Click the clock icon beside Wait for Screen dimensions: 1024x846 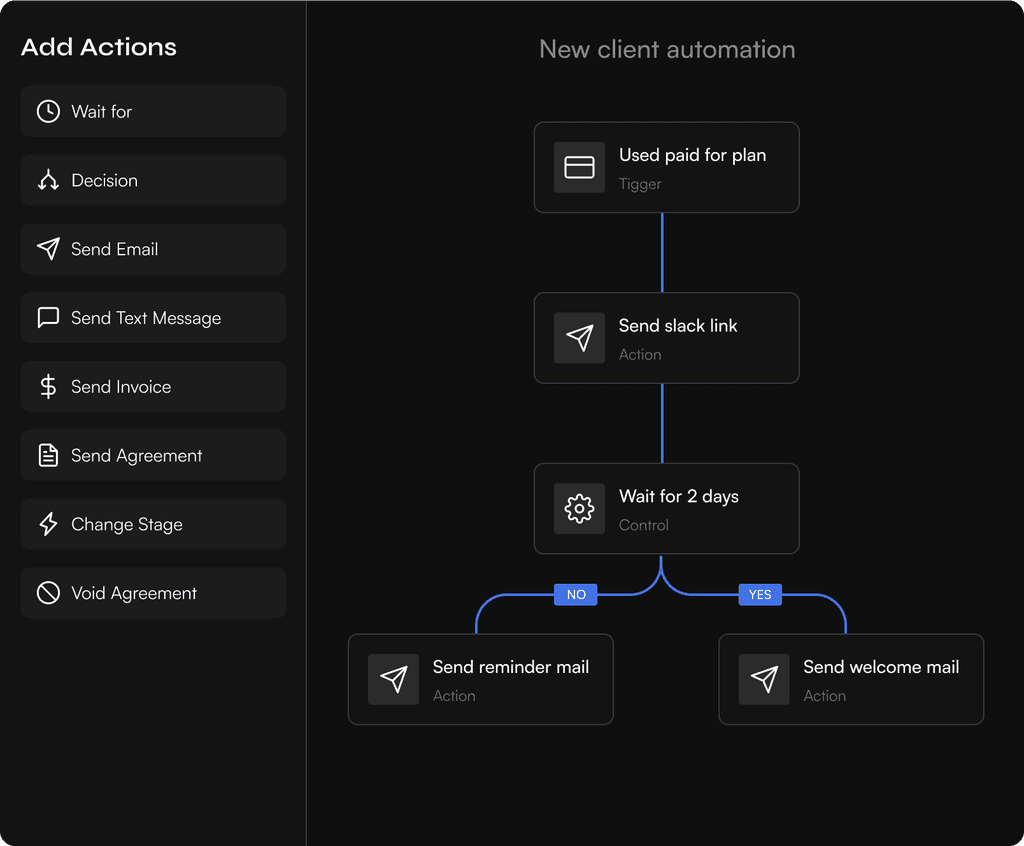coord(48,112)
